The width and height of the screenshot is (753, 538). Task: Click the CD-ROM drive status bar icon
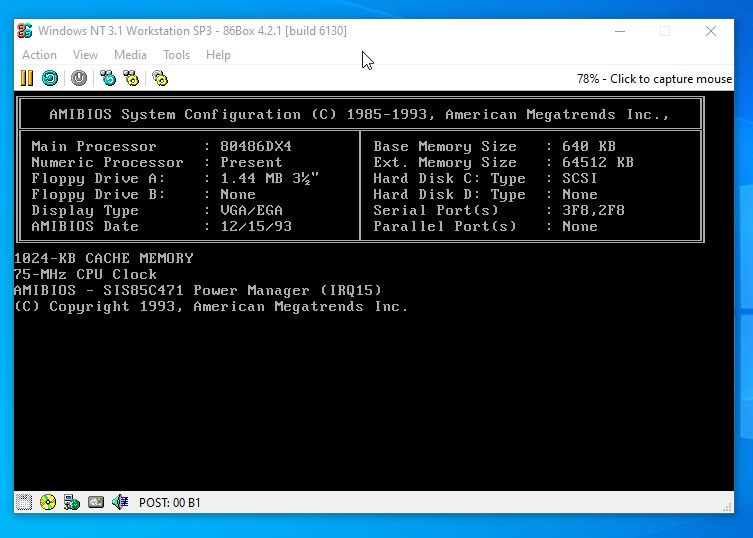pos(48,502)
